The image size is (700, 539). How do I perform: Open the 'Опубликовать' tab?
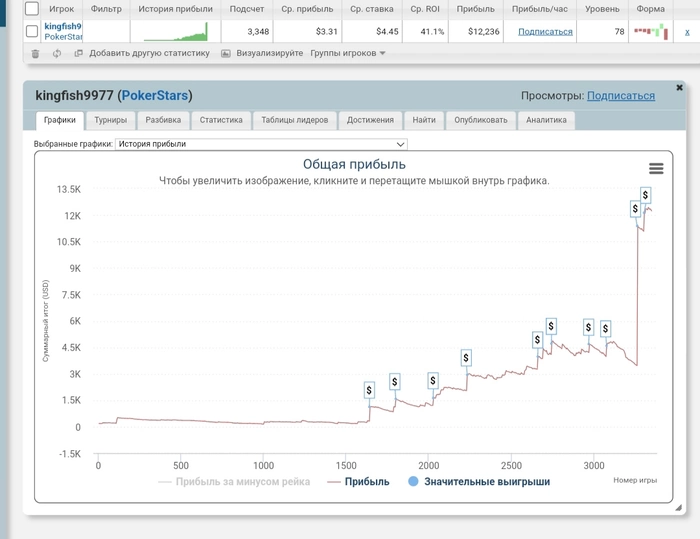click(x=481, y=120)
